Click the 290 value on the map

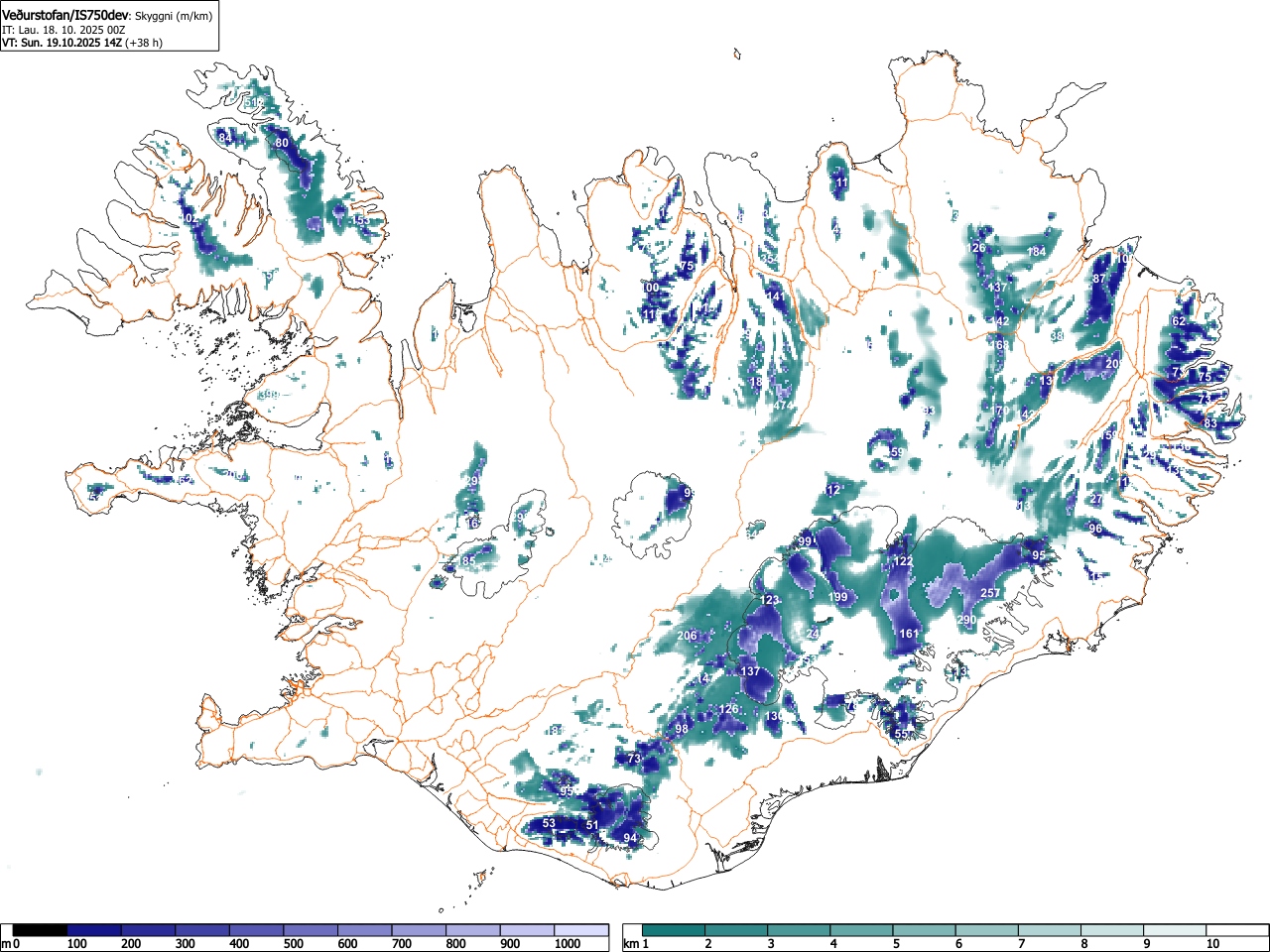[966, 620]
